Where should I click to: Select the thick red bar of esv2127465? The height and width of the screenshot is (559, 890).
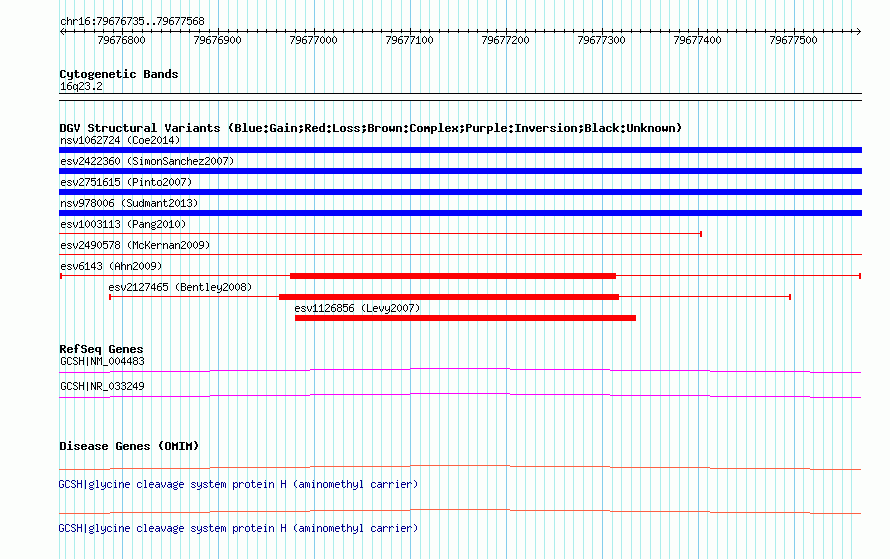(449, 297)
